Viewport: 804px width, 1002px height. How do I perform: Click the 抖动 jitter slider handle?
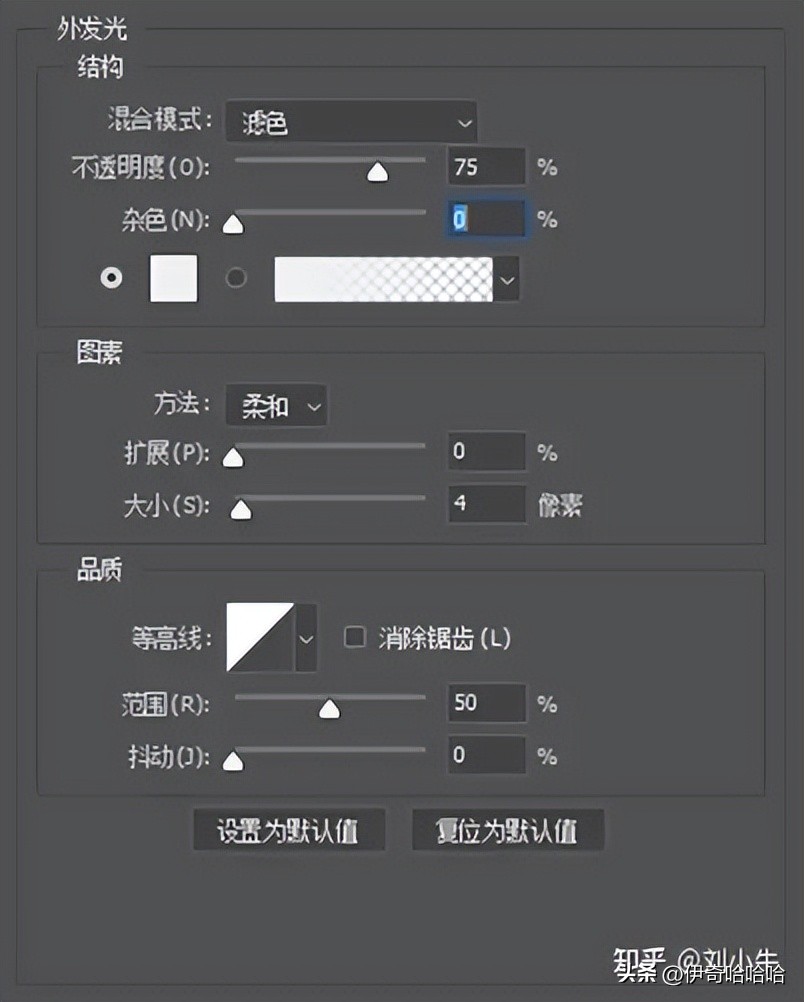(x=234, y=760)
